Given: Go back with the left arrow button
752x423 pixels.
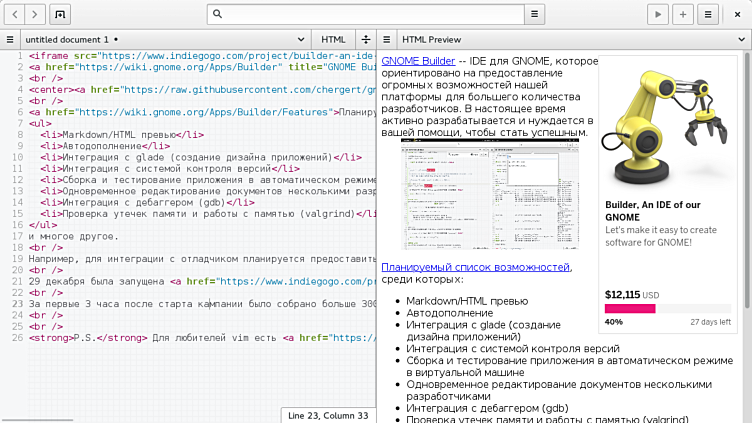Looking at the screenshot, I should click(15, 14).
